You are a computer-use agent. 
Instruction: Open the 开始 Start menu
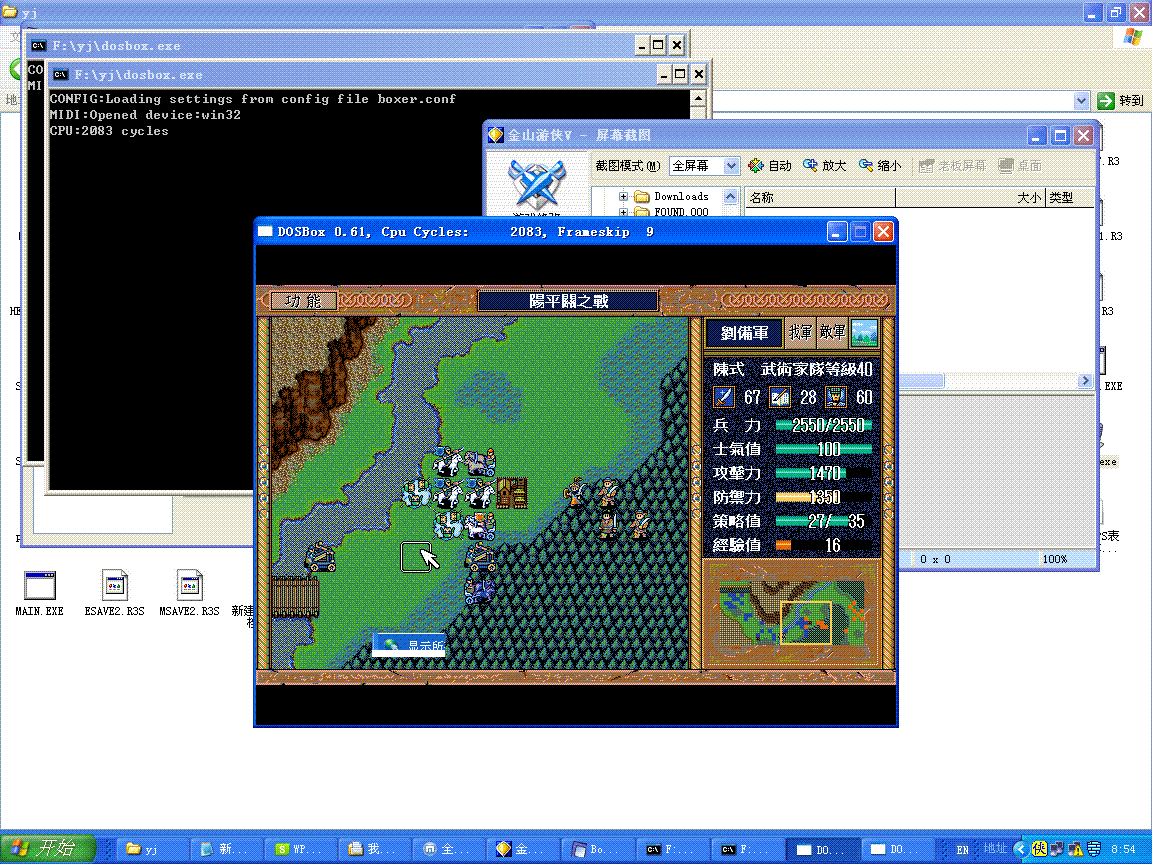pos(48,849)
